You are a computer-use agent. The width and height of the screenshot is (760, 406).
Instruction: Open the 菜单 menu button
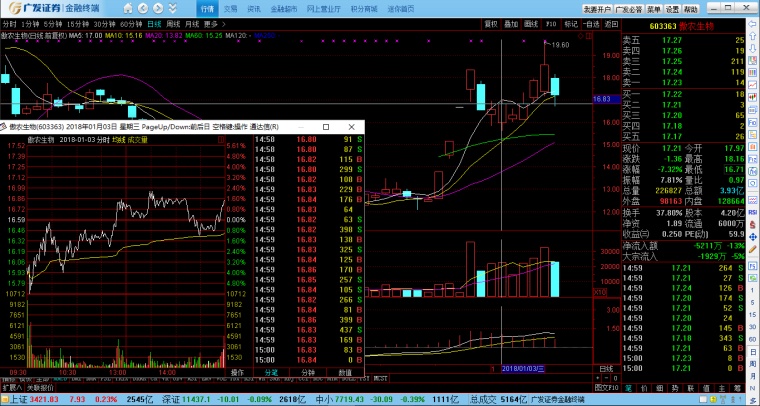(x=654, y=9)
